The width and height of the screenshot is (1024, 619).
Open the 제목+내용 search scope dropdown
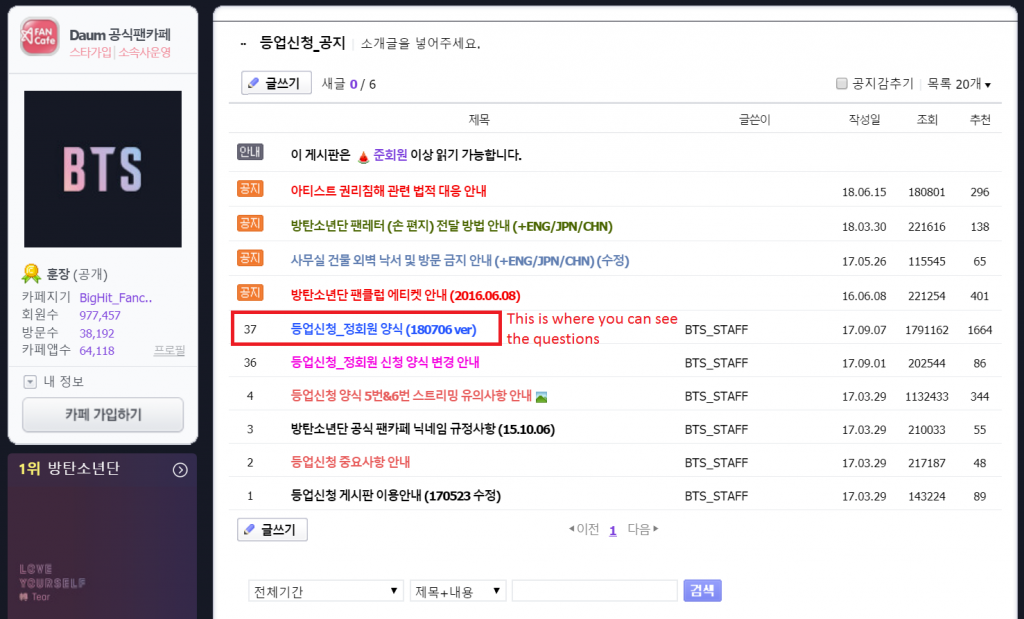tap(458, 591)
